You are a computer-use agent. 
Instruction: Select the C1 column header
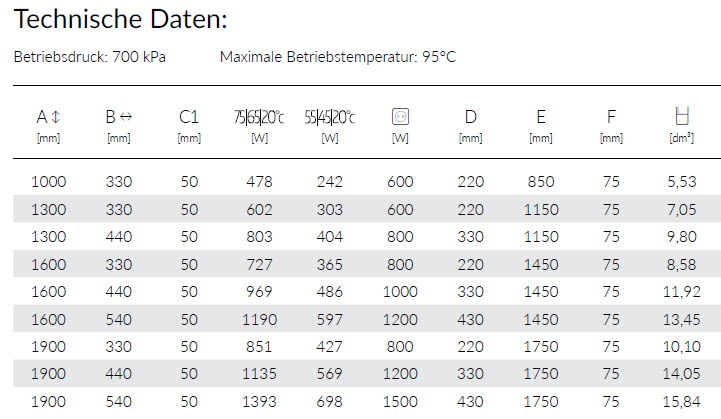coord(189,117)
